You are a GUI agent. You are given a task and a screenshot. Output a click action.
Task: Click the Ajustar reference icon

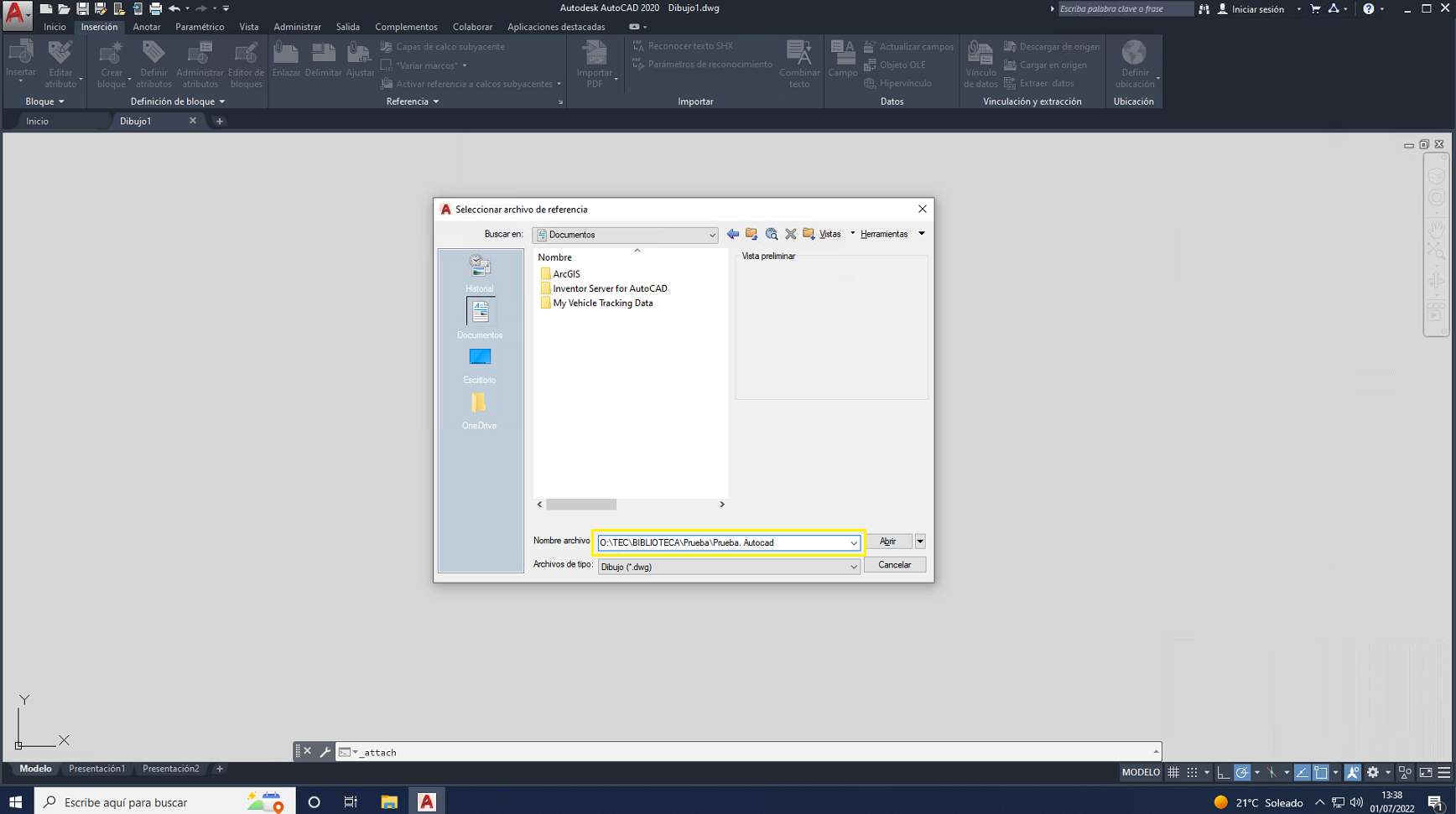360,53
